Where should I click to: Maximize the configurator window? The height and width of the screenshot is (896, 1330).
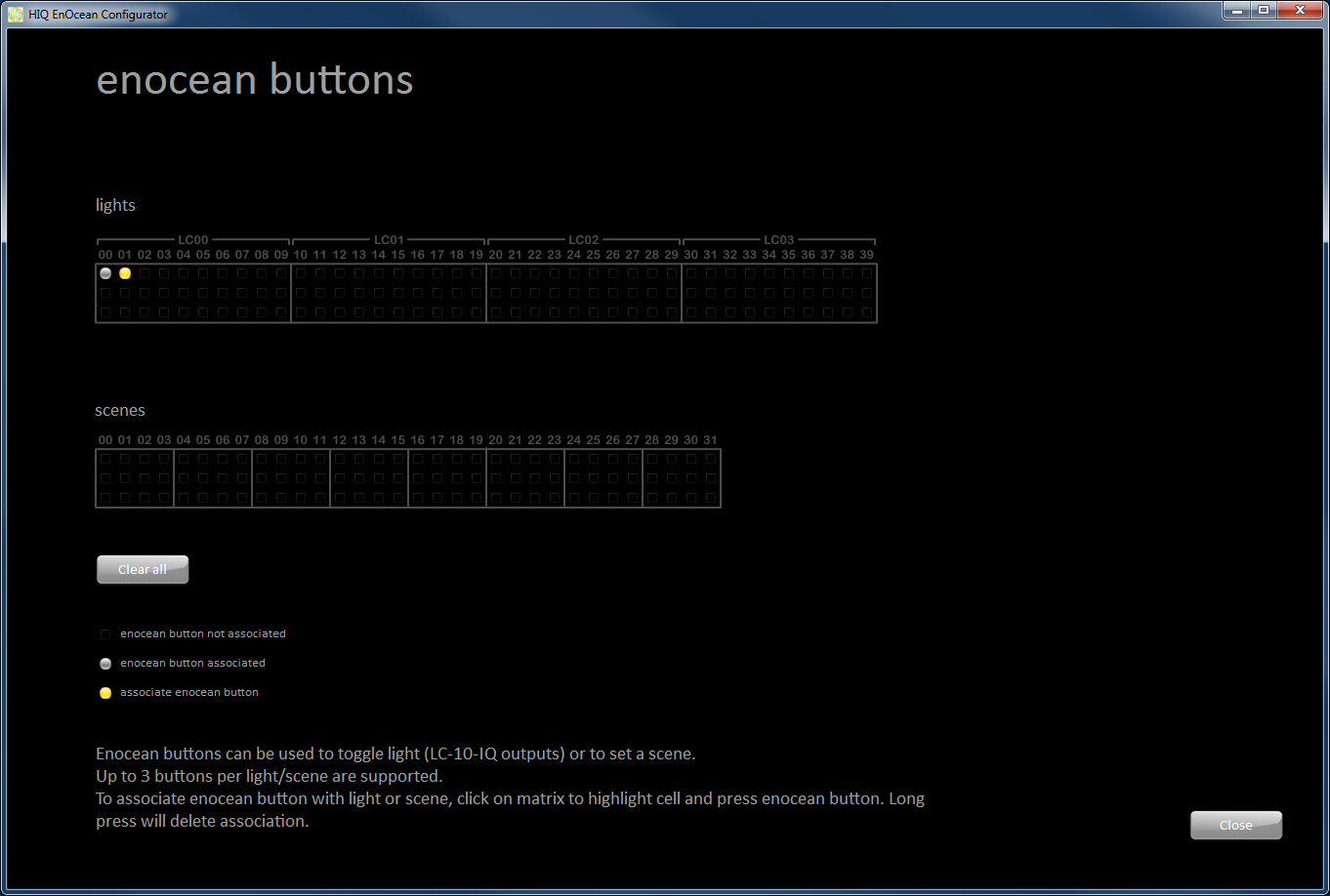click(1264, 10)
